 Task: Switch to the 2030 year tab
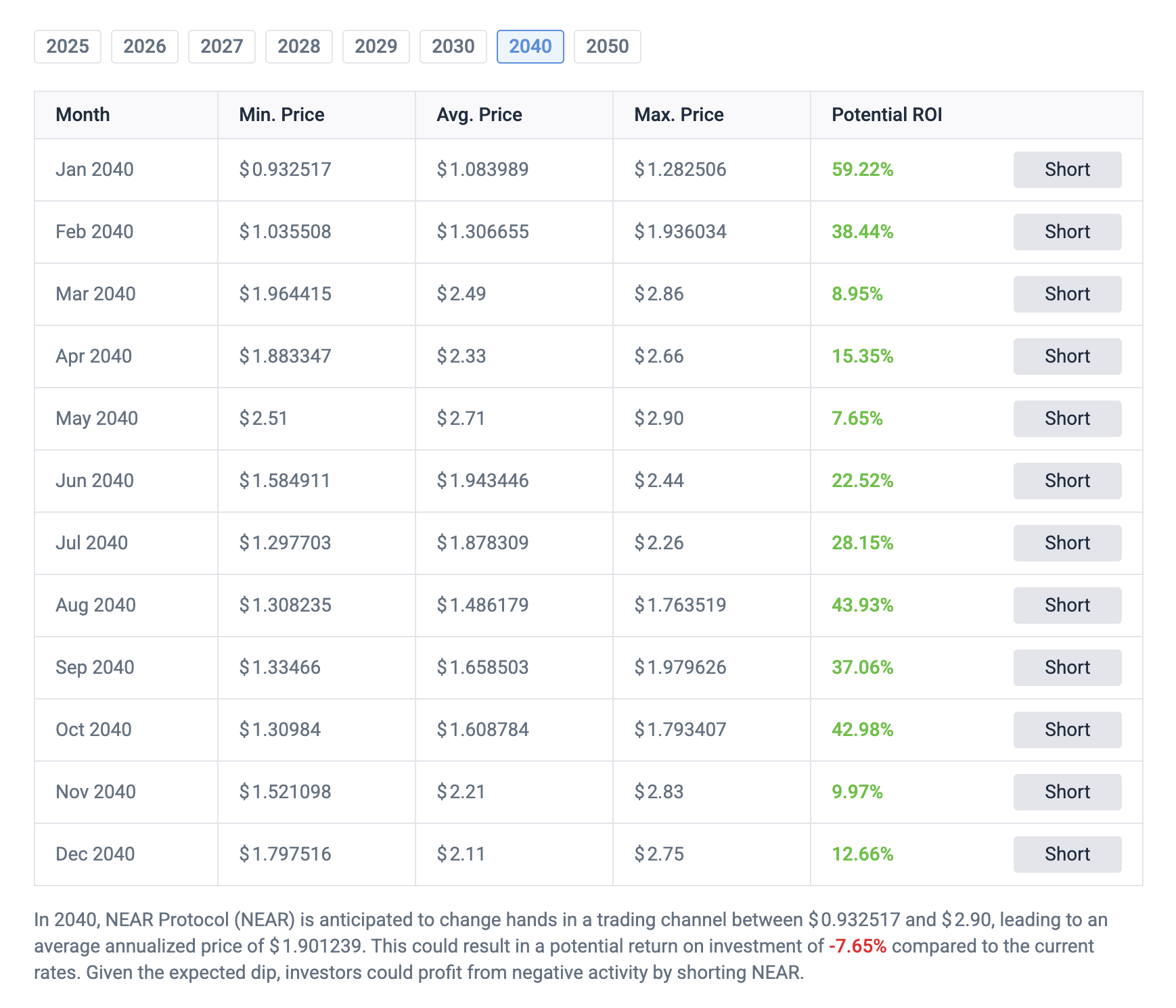(453, 47)
